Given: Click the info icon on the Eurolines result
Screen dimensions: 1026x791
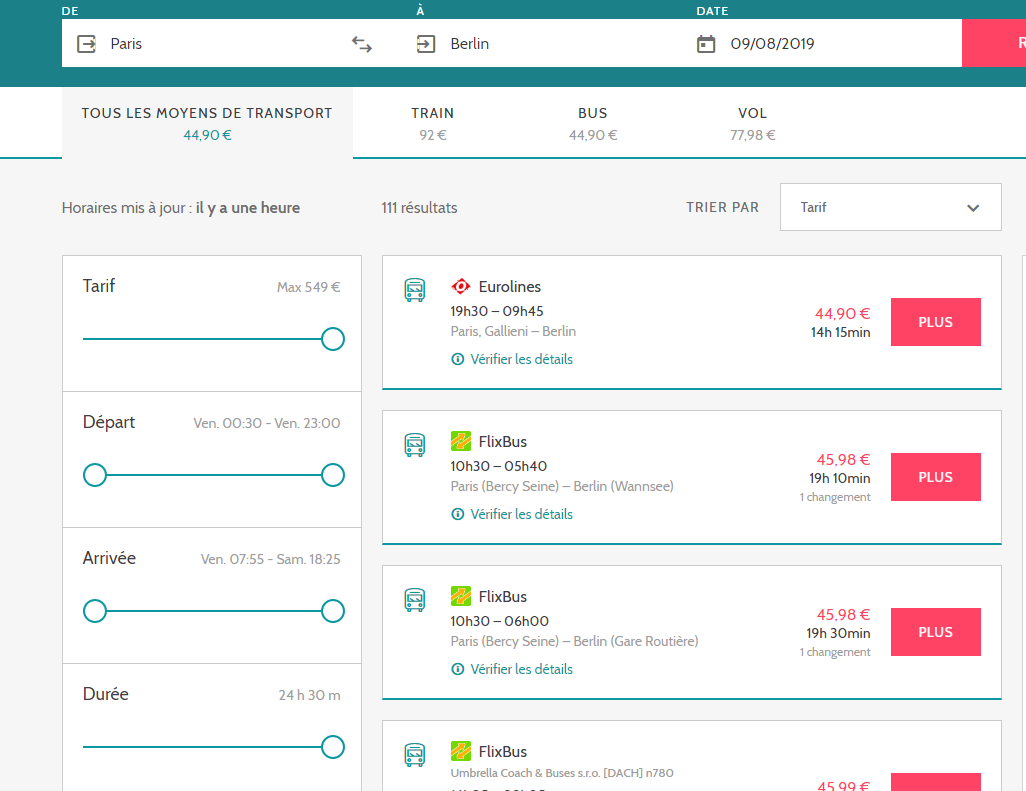Looking at the screenshot, I should 458,359.
